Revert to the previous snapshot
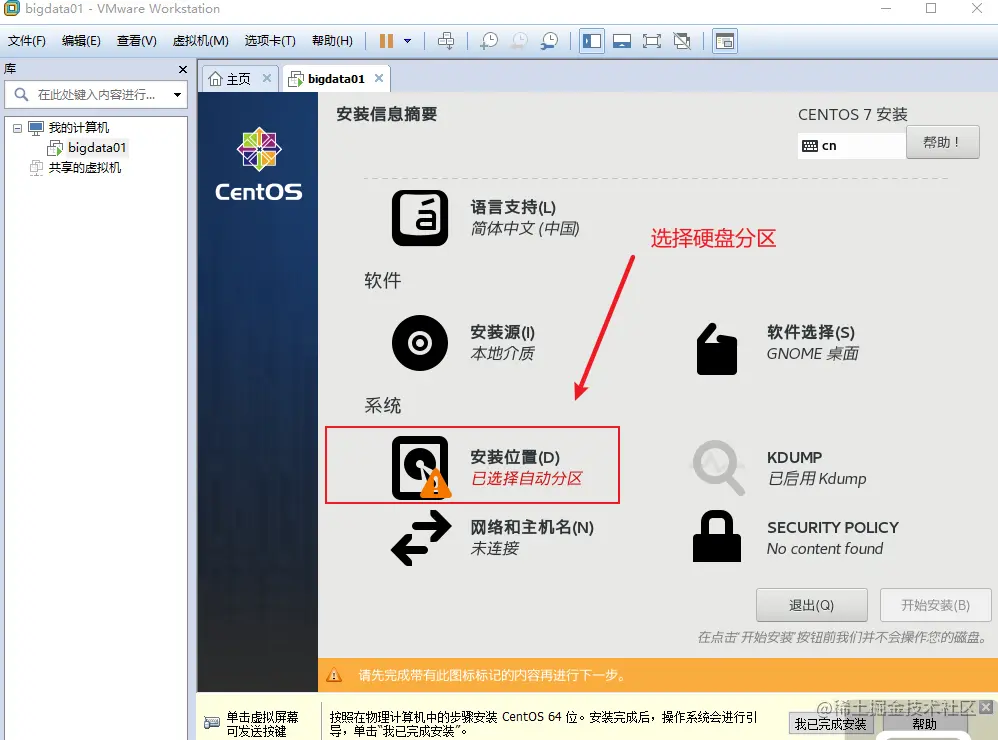This screenshot has width=998, height=740. pos(519,41)
